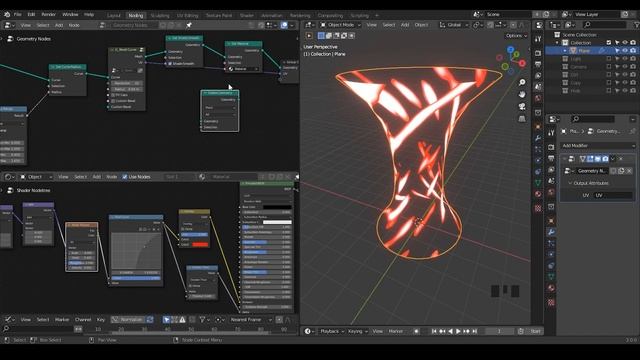The image size is (640, 360).
Task: Open the Playback dropdown in timeline
Action: pos(332,331)
